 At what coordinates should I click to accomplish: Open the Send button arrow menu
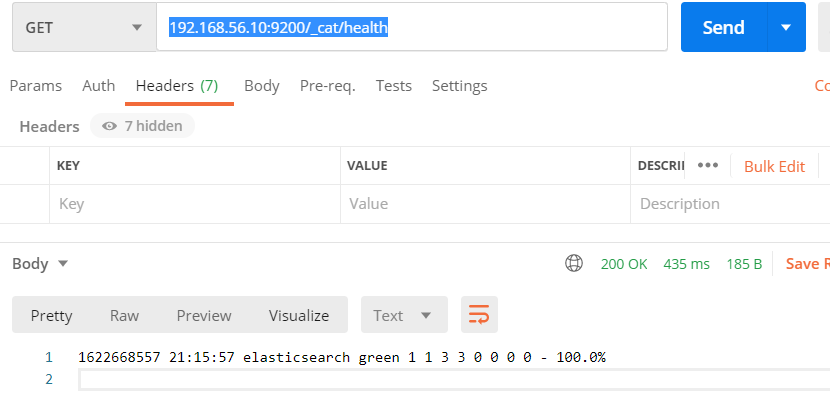point(786,27)
